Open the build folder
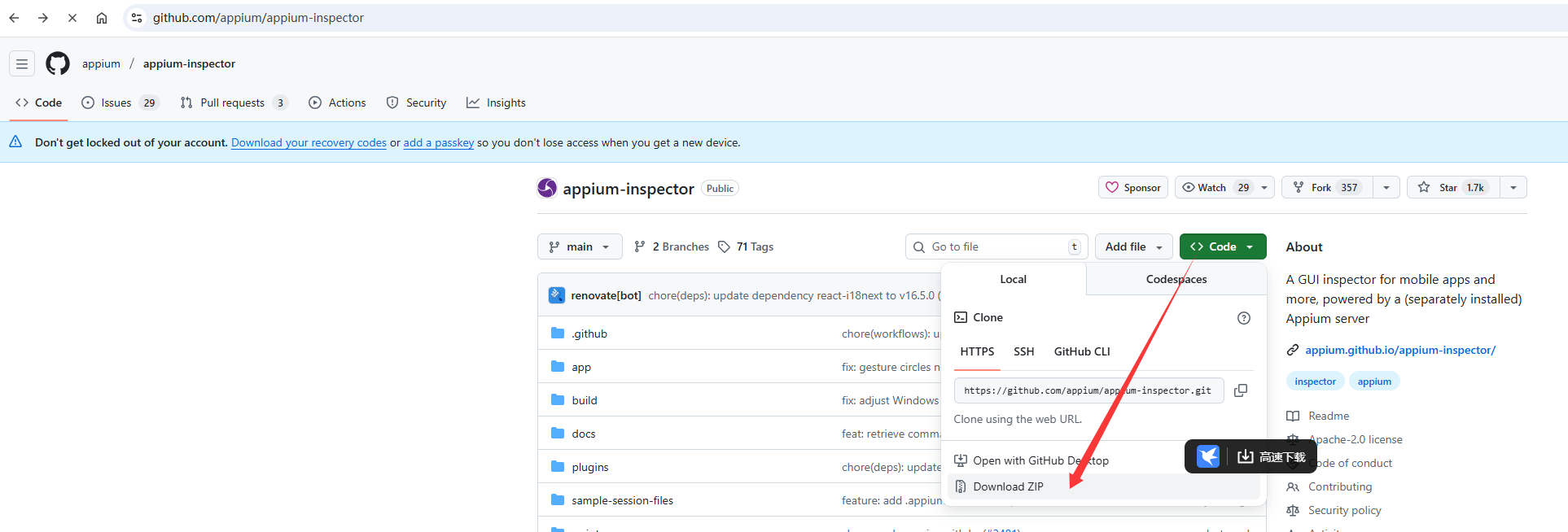1568x532 pixels. tap(585, 400)
